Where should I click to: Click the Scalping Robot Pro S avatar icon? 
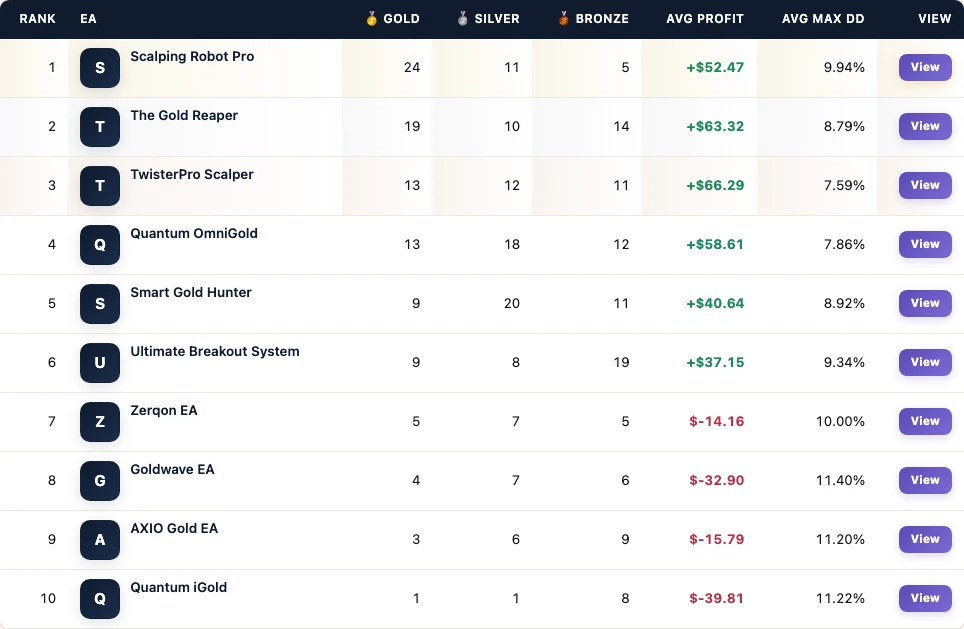click(x=100, y=68)
